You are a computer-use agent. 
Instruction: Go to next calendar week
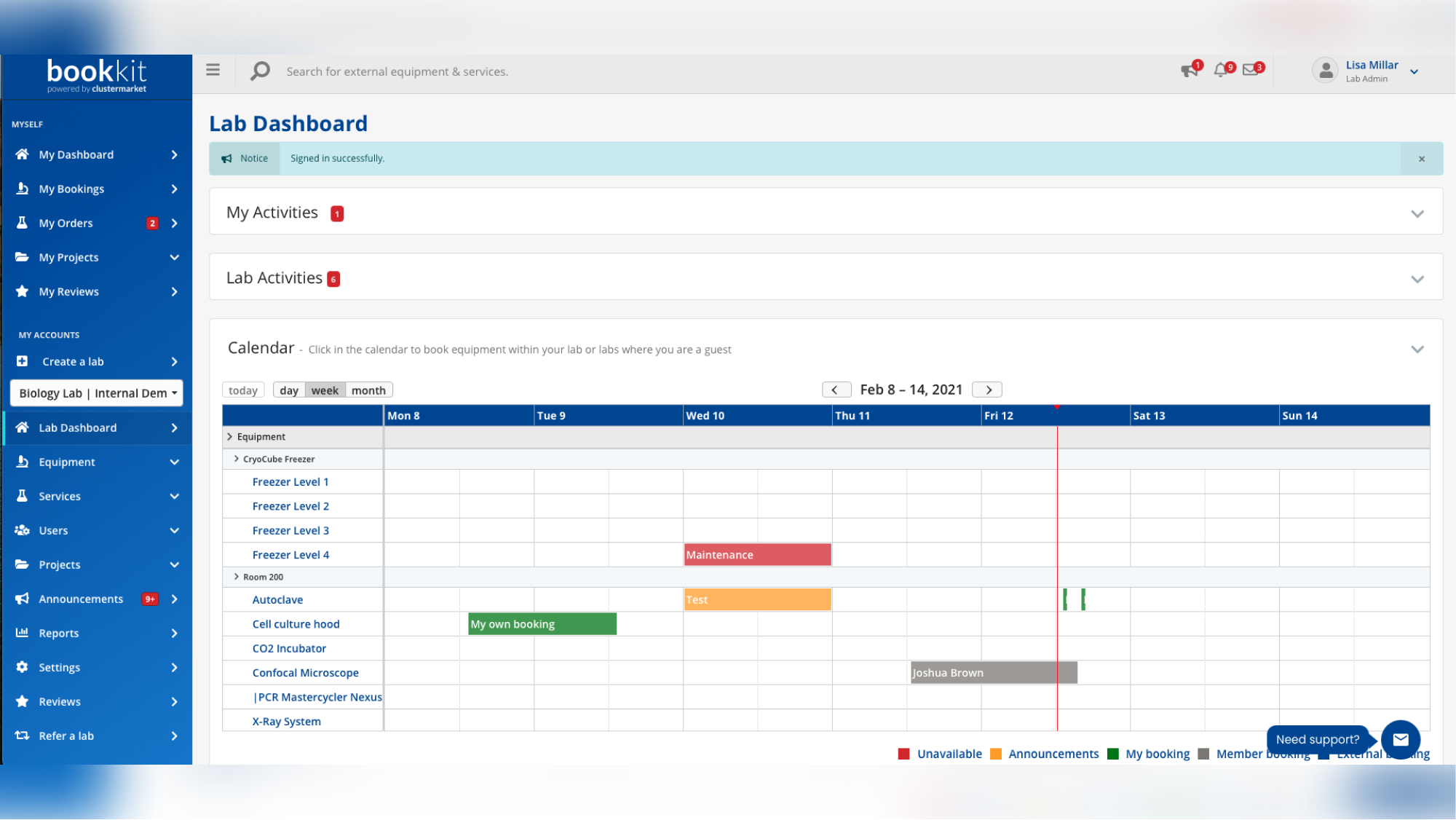tap(988, 390)
